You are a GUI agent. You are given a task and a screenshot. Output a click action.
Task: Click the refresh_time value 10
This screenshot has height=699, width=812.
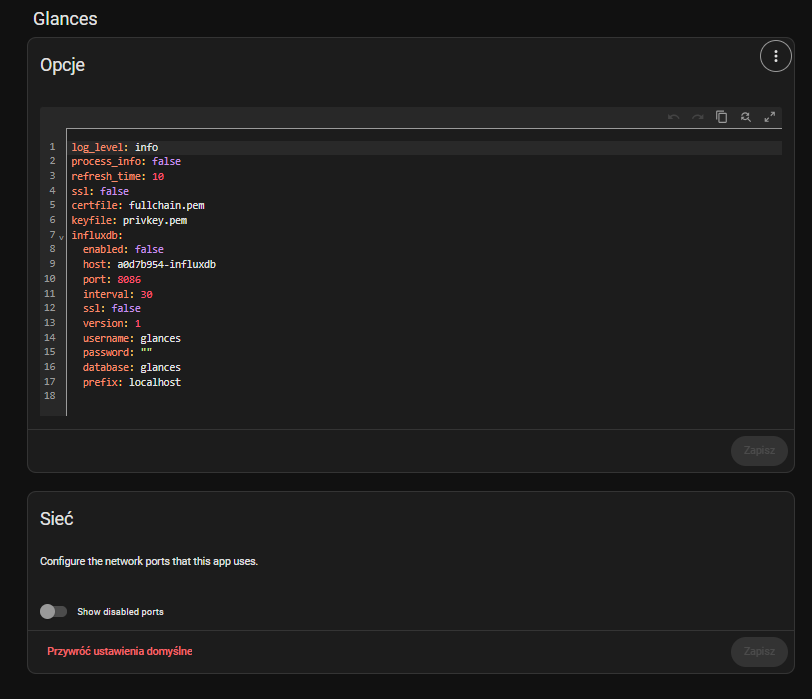[158, 176]
